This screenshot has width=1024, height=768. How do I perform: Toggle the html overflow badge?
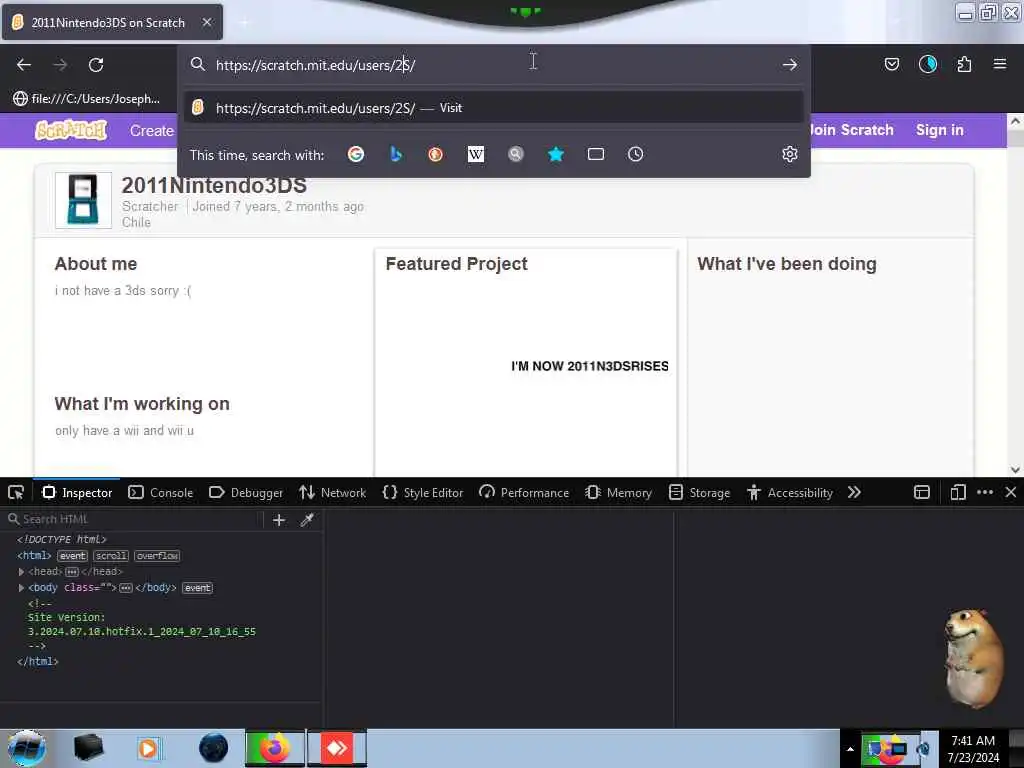click(157, 556)
